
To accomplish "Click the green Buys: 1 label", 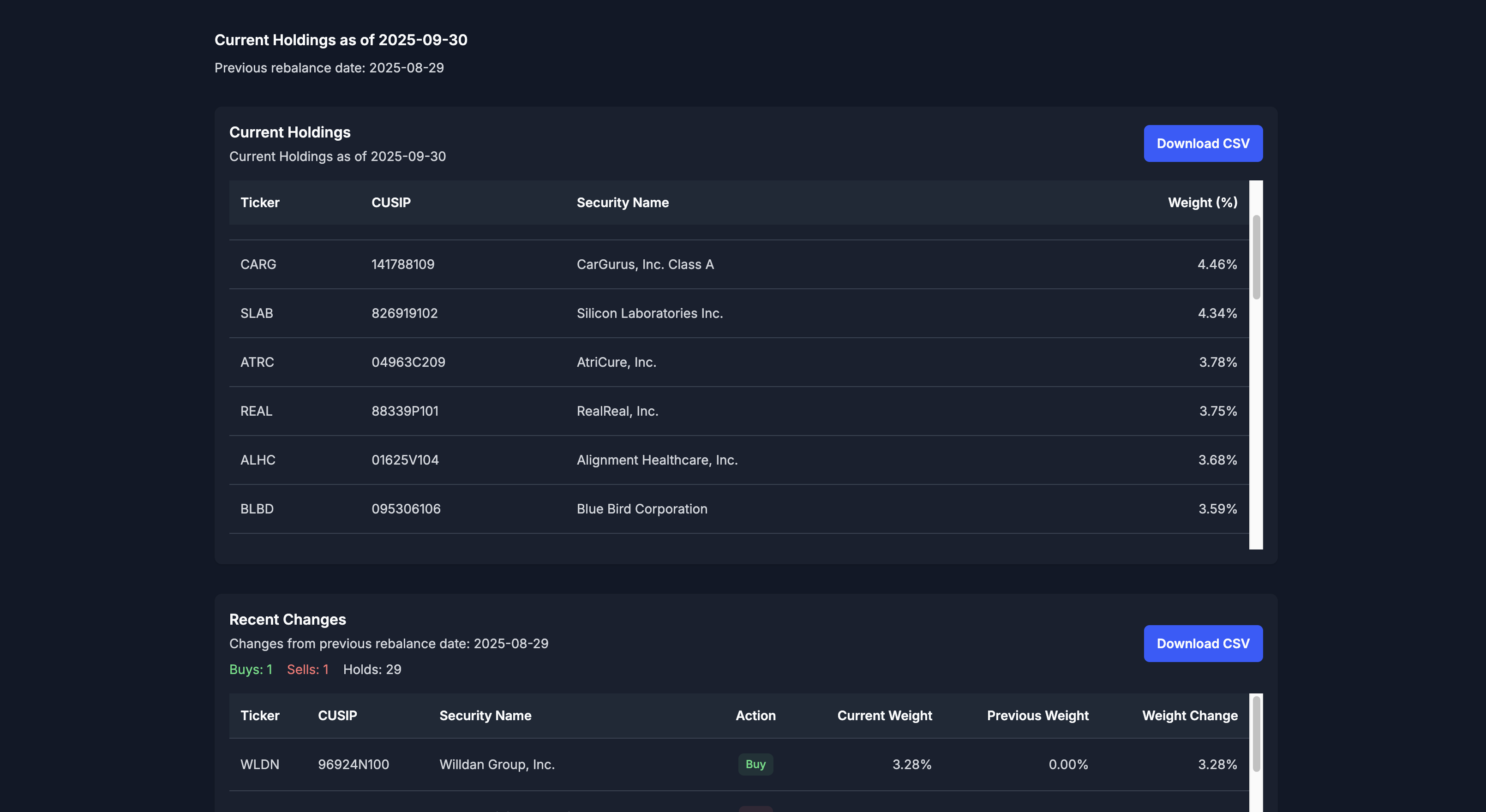I will [252, 669].
